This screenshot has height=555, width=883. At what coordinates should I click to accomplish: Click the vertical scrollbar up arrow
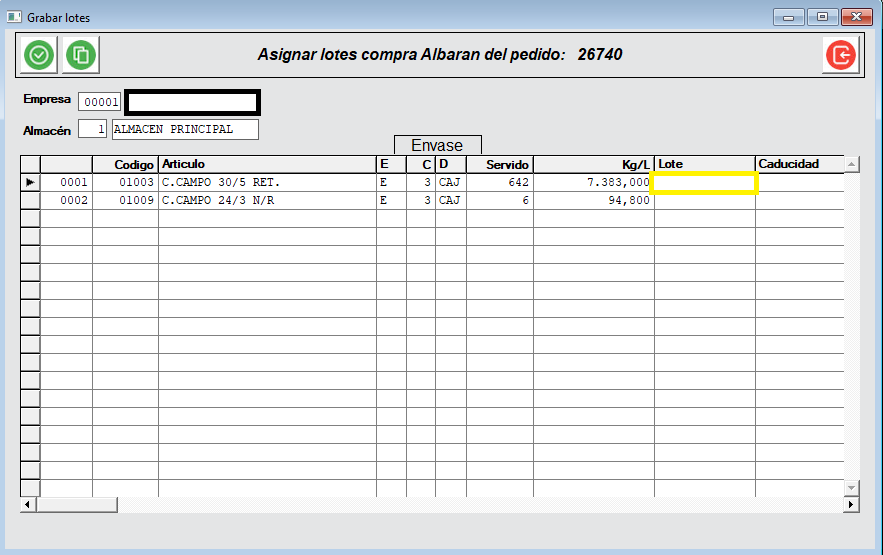coord(851,164)
